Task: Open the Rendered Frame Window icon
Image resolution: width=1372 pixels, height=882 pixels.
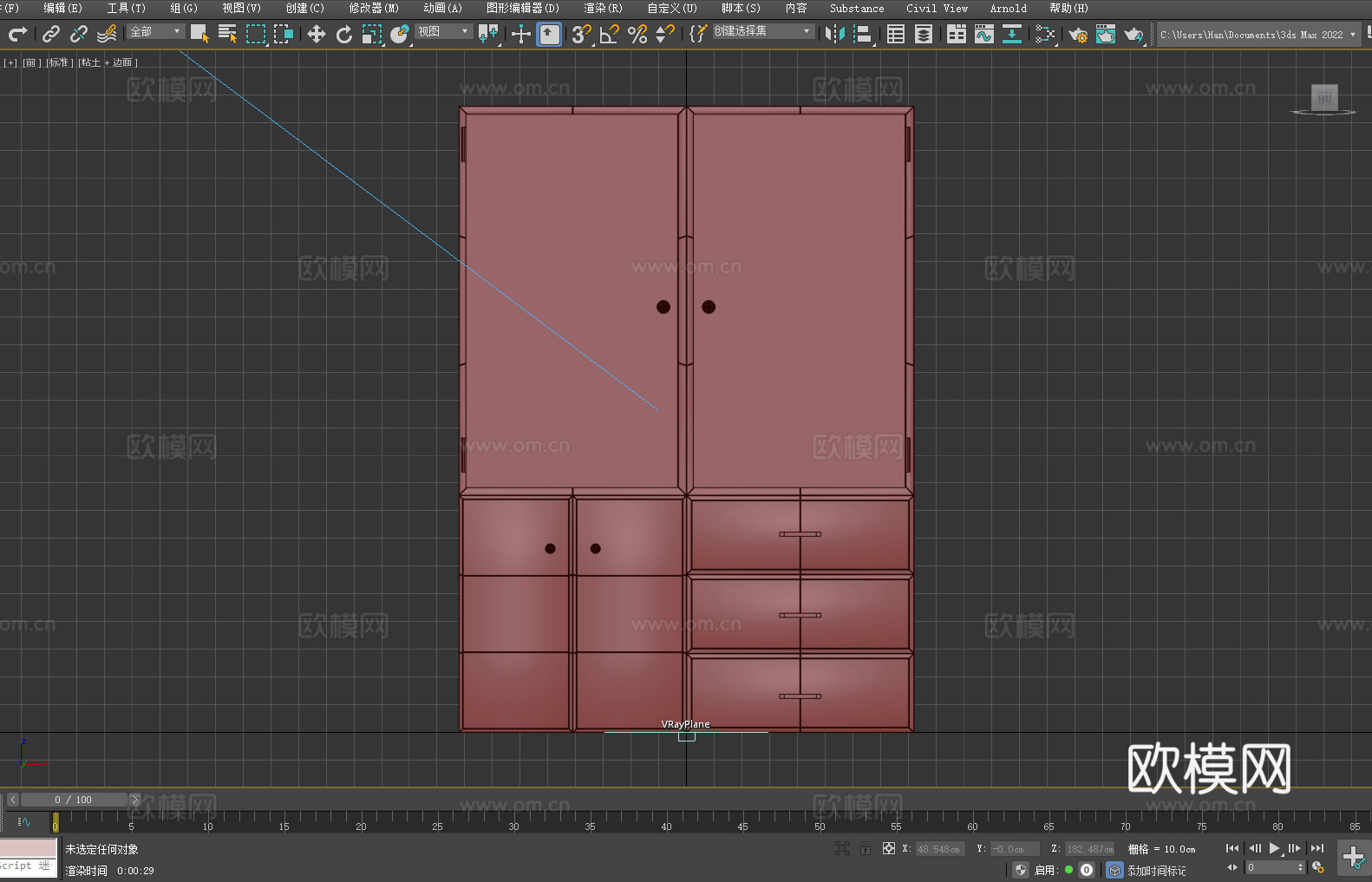Action: tap(1106, 34)
